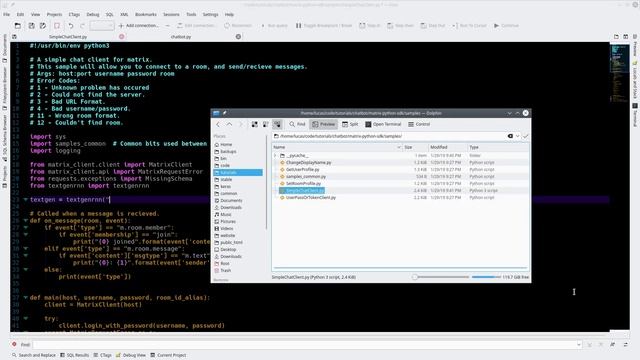The width and height of the screenshot is (640, 360).
Task: Collapse the on_message function fold marker in Kate
Action: pyautogui.click(x=25, y=221)
